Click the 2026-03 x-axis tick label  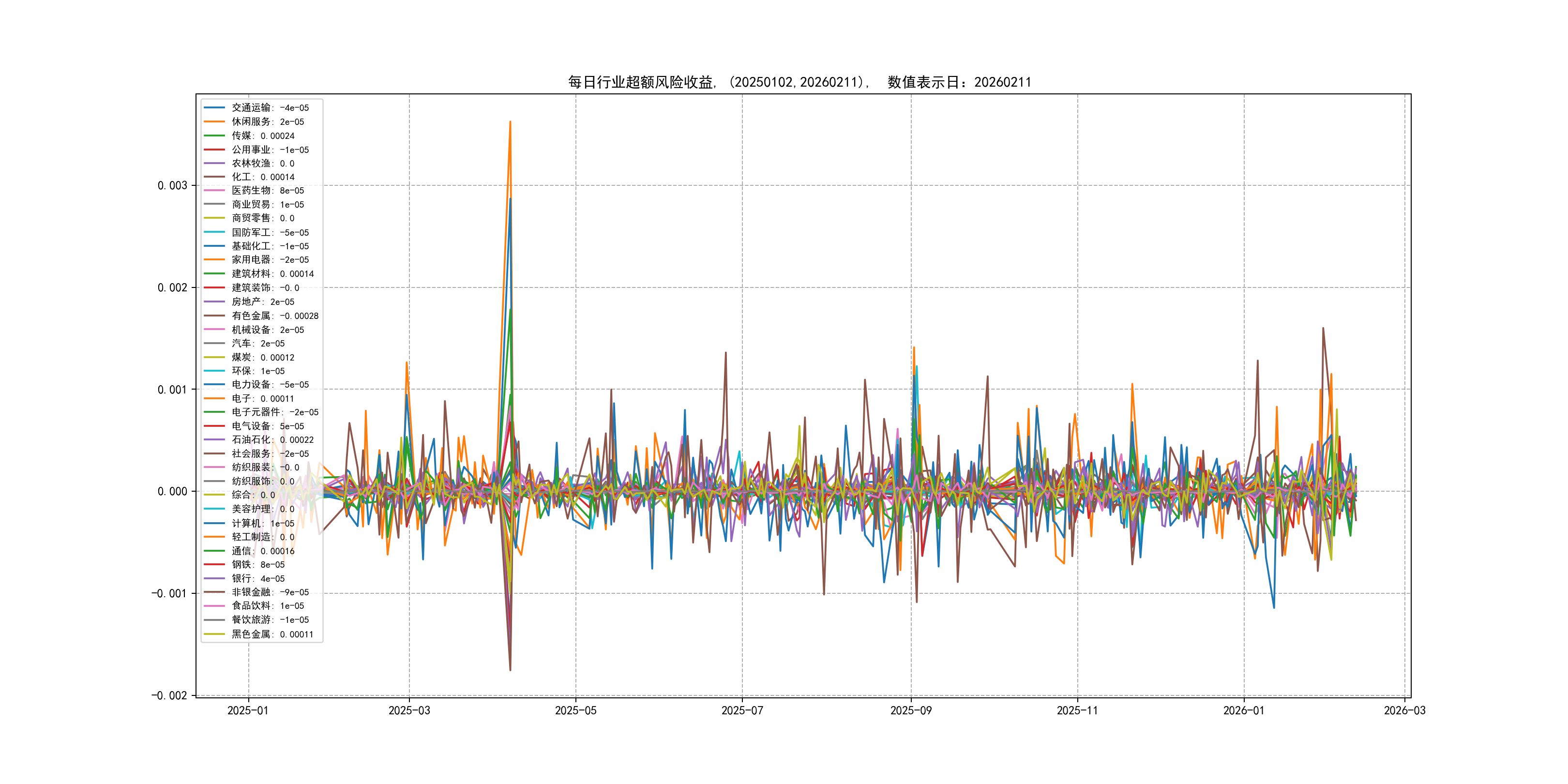coord(1404,711)
